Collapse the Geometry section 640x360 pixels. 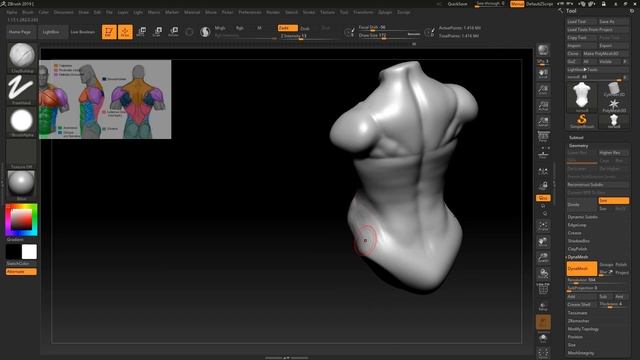tap(578, 146)
